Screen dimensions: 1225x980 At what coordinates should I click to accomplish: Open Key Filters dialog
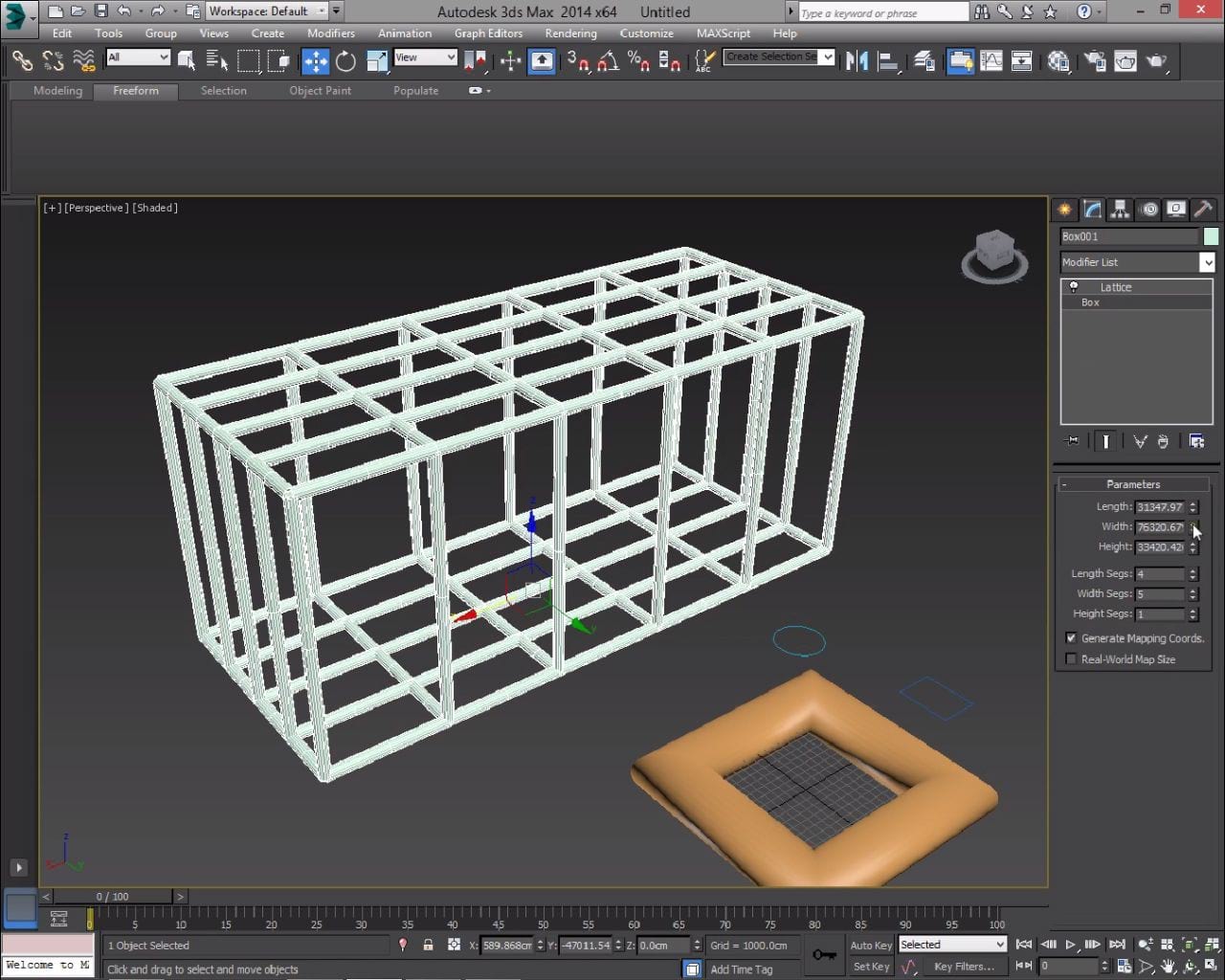point(964,967)
